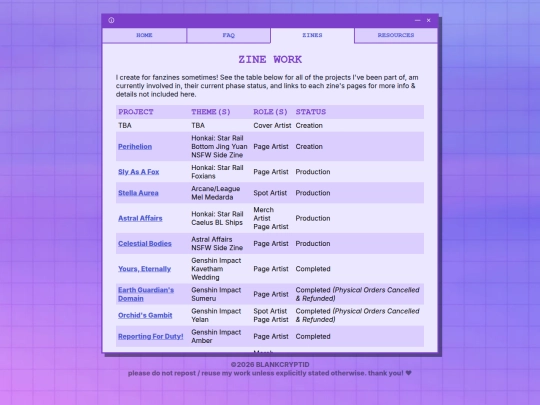Select the Cover Artist role cell
The image size is (540, 405).
point(272,125)
